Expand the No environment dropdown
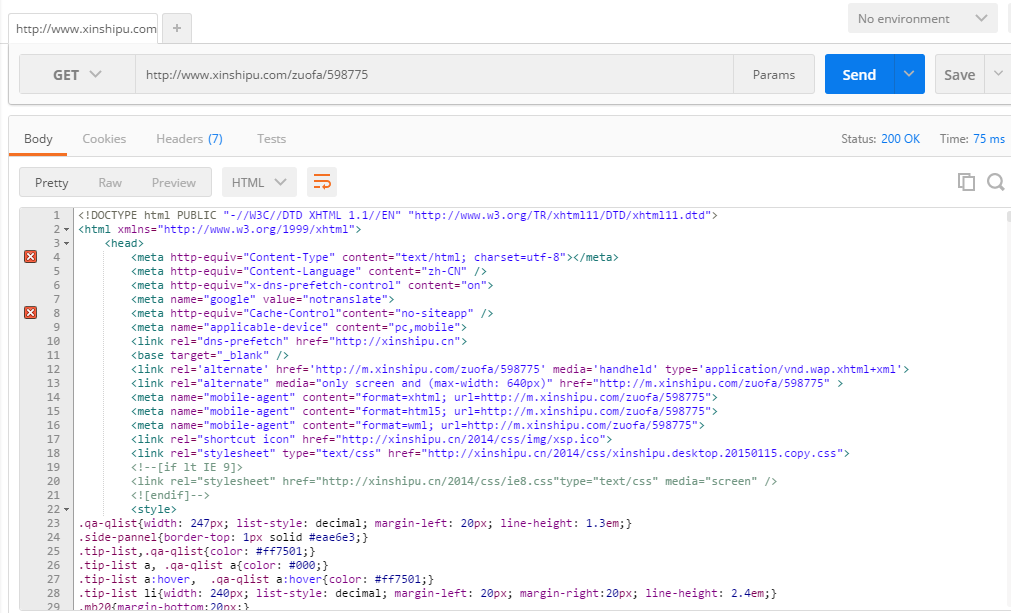 pos(921,19)
